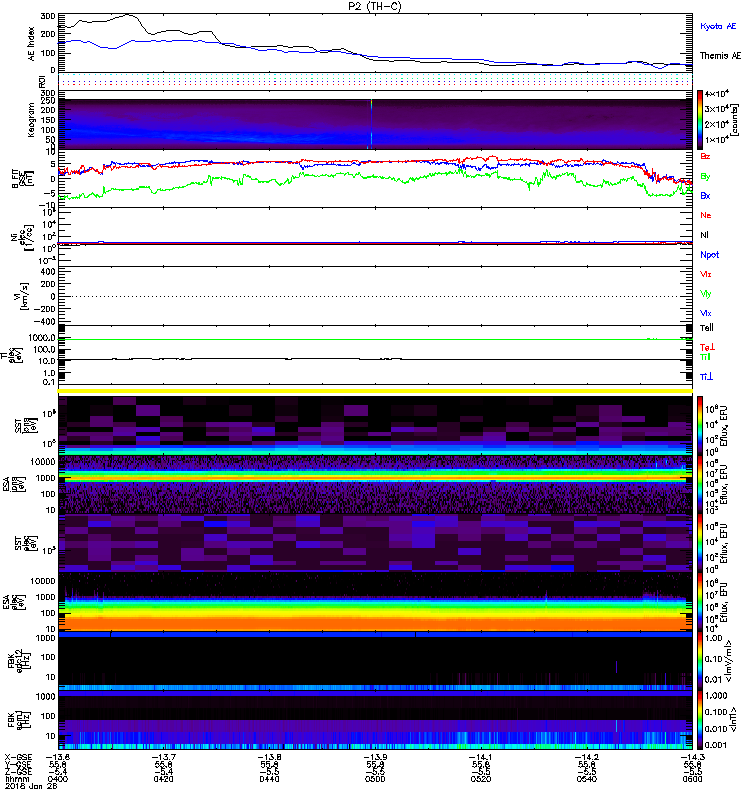Click the plot title P2 (TH-C)
This screenshot has height=800, width=750.
pyautogui.click(x=374, y=6)
